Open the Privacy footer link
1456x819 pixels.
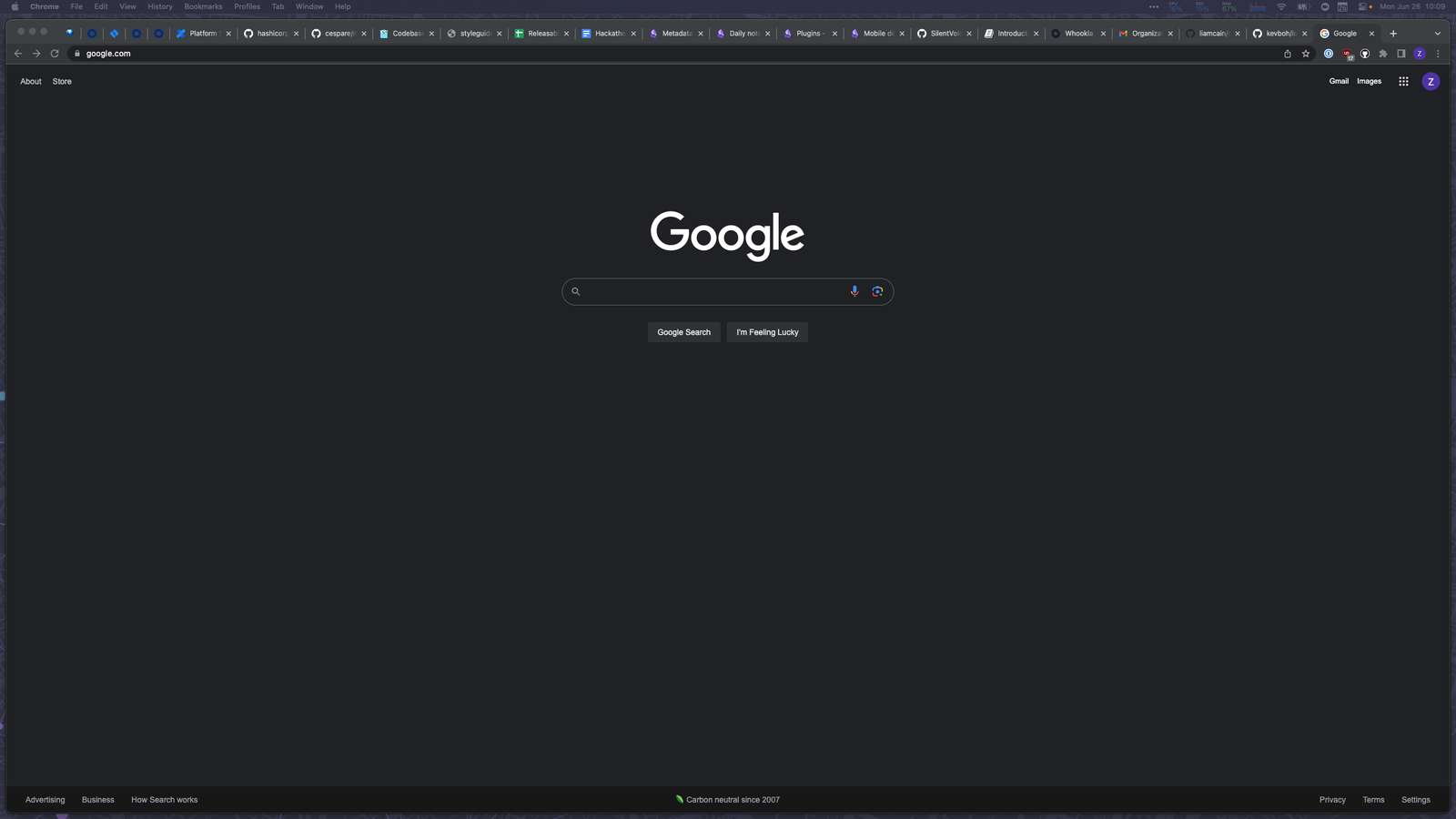click(1332, 800)
